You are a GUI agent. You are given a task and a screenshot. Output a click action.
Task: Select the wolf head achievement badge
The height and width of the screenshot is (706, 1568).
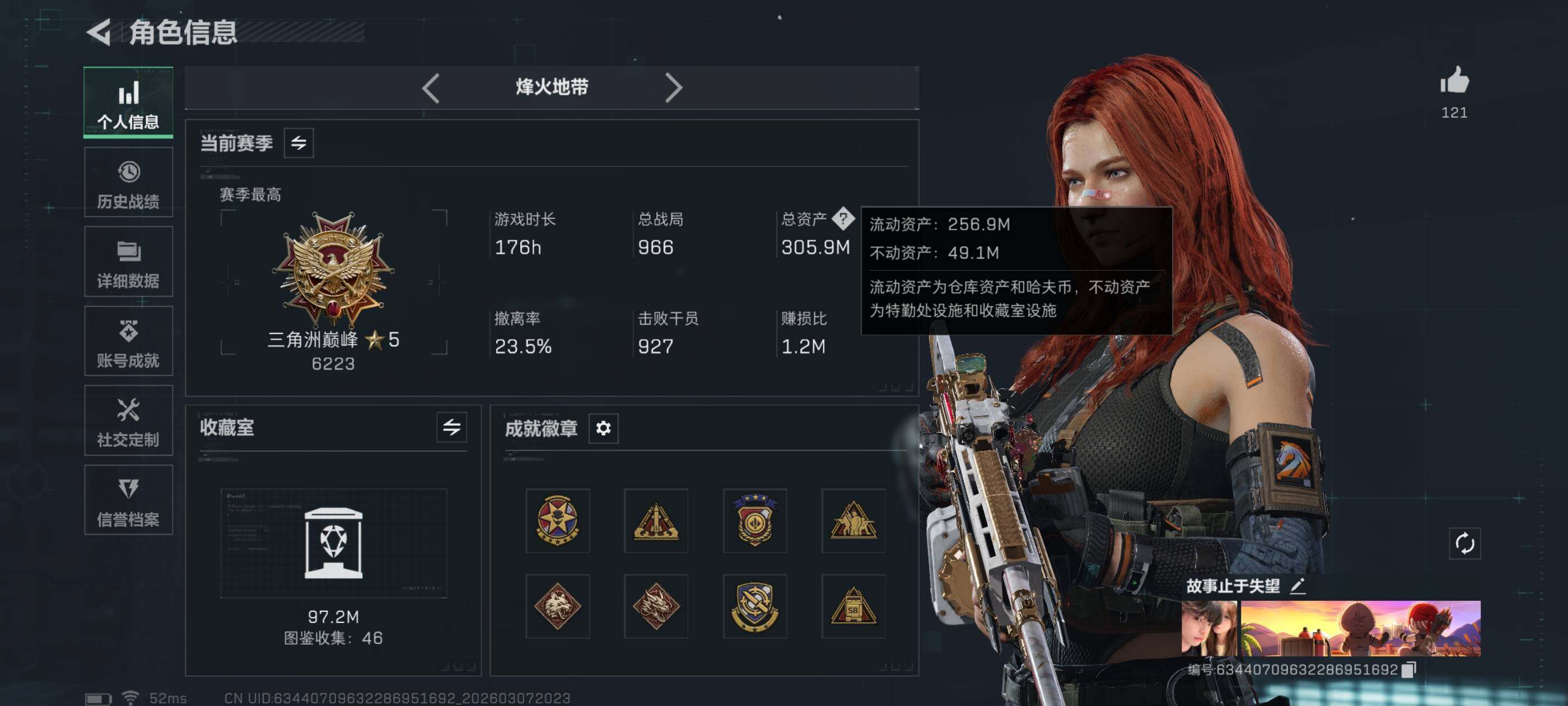click(558, 606)
